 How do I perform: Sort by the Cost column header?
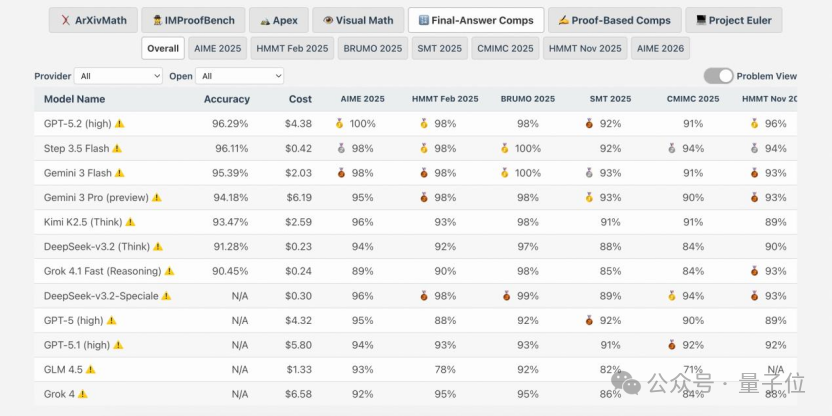300,99
